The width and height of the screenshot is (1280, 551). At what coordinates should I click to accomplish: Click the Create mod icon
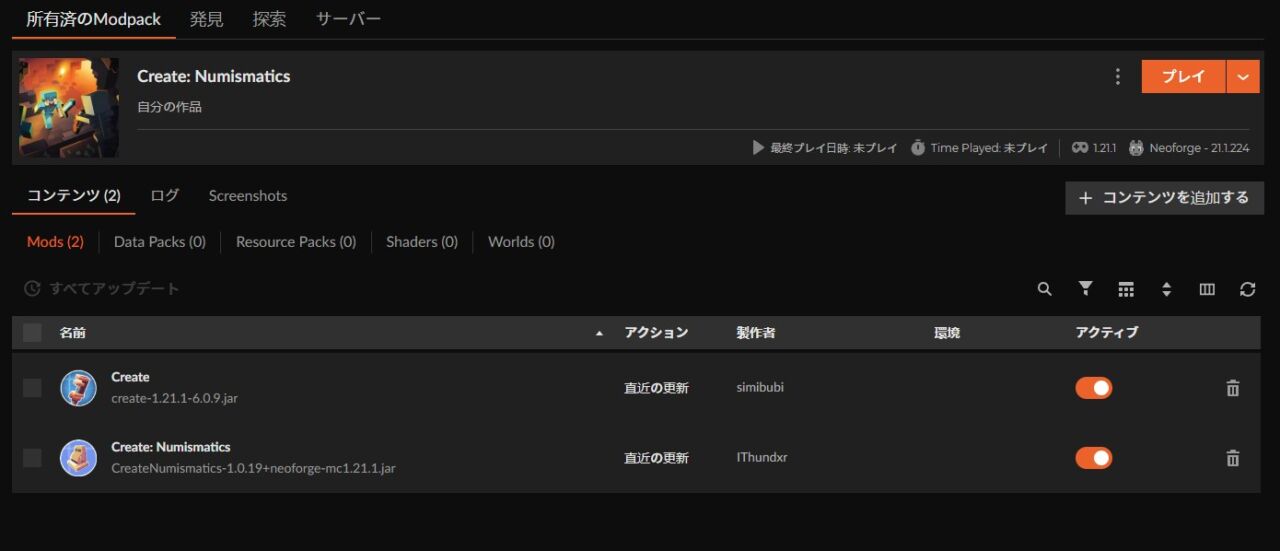(x=78, y=388)
